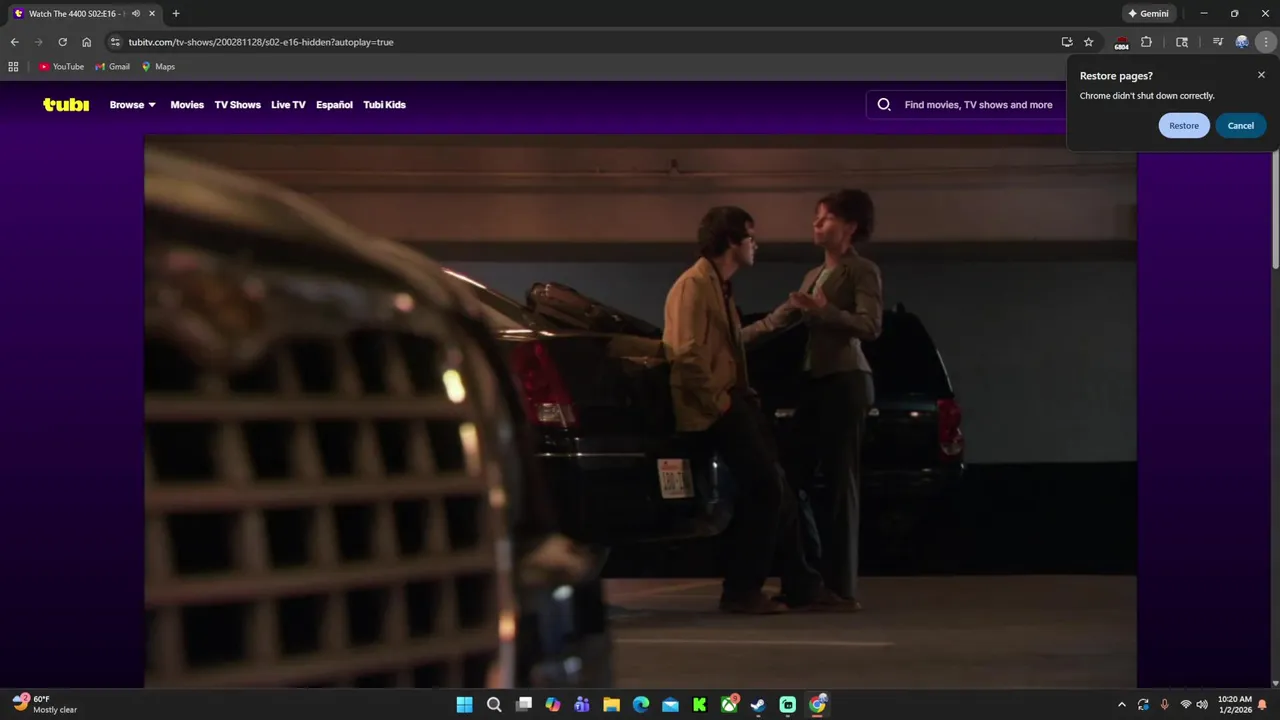Go to Movies section
The image size is (1280, 720).
187,105
